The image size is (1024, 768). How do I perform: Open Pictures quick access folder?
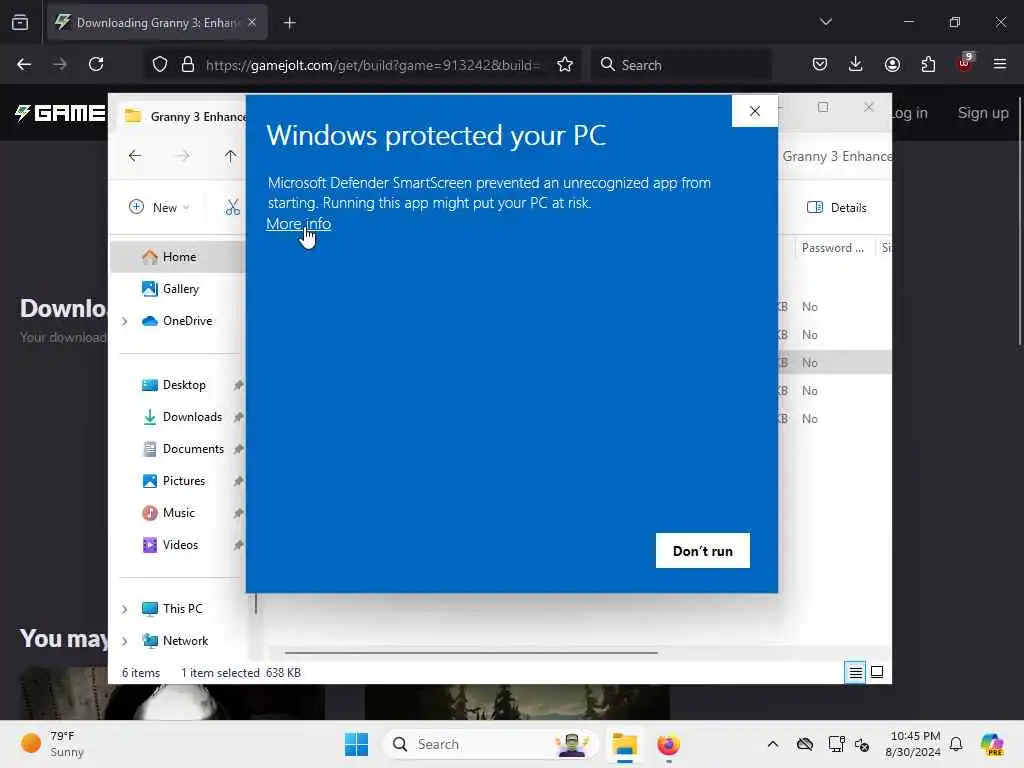tap(184, 481)
